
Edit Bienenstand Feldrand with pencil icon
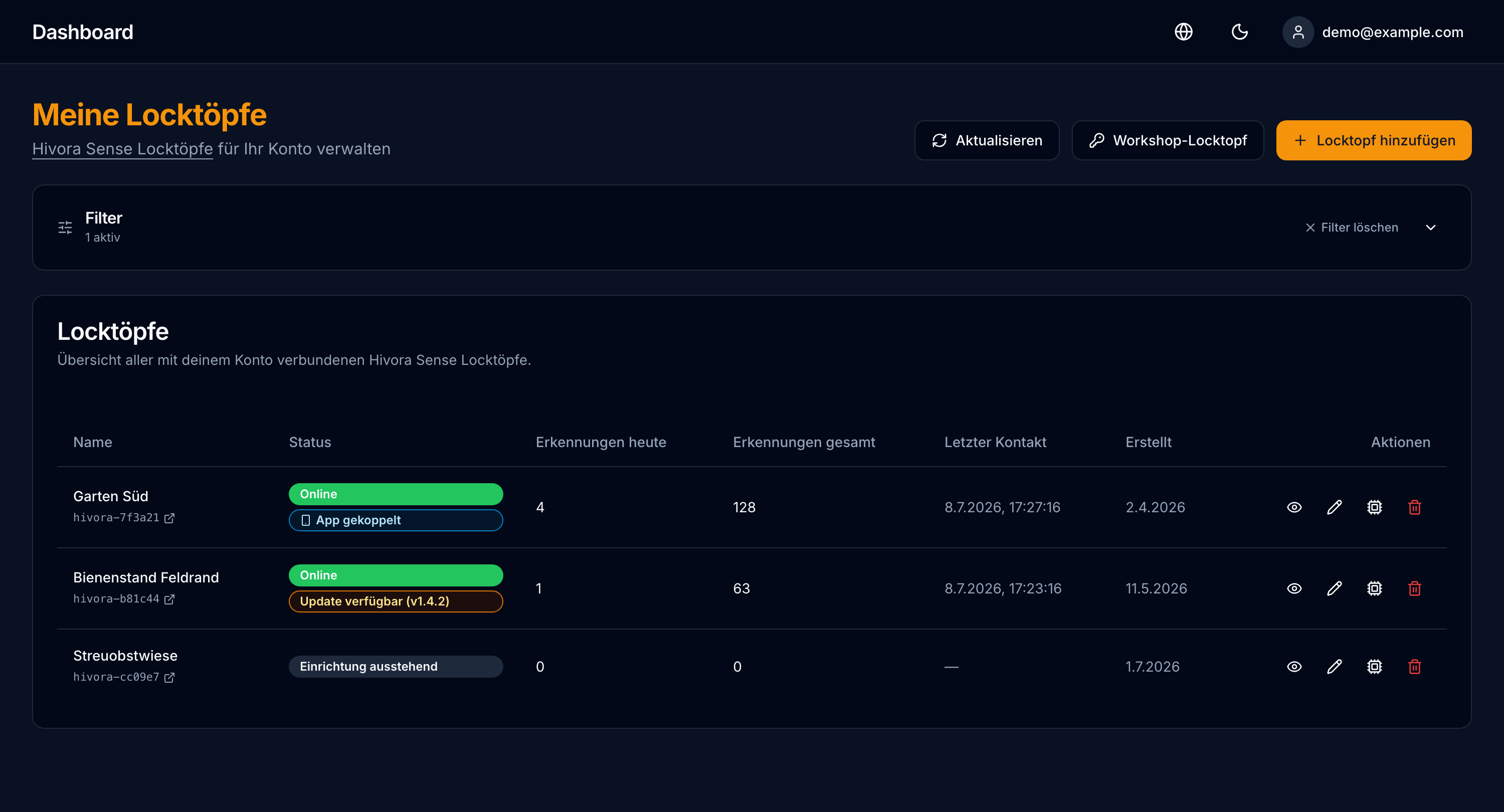pos(1334,588)
